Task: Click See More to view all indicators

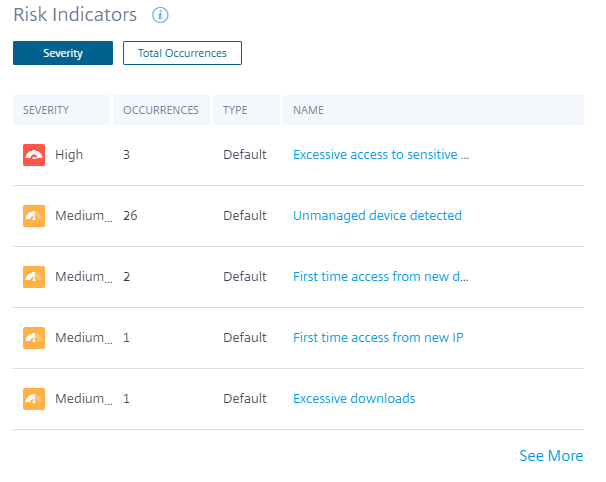Action: [x=551, y=456]
